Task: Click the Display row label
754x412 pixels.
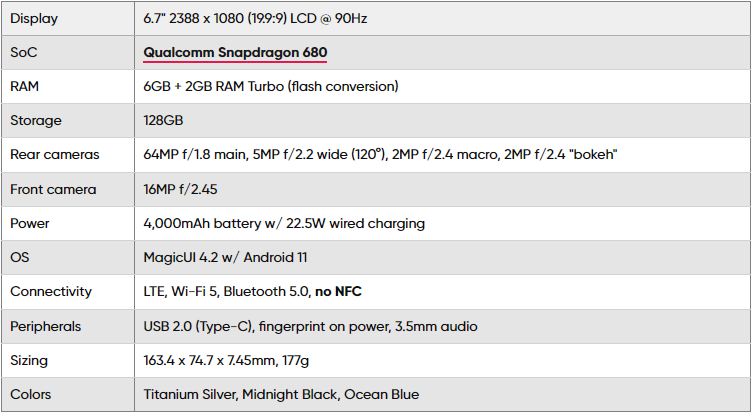Action: (x=34, y=18)
